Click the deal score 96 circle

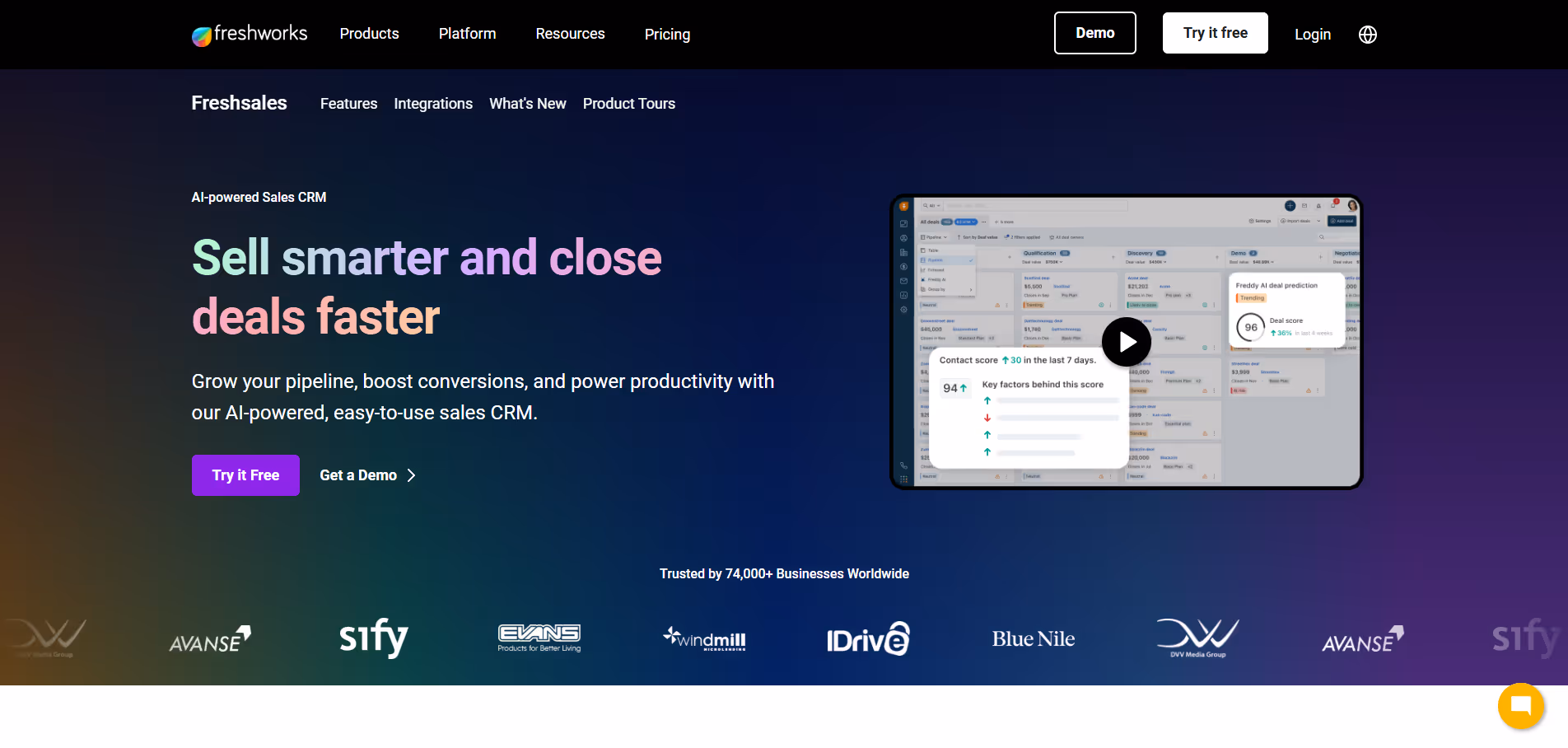1250,327
